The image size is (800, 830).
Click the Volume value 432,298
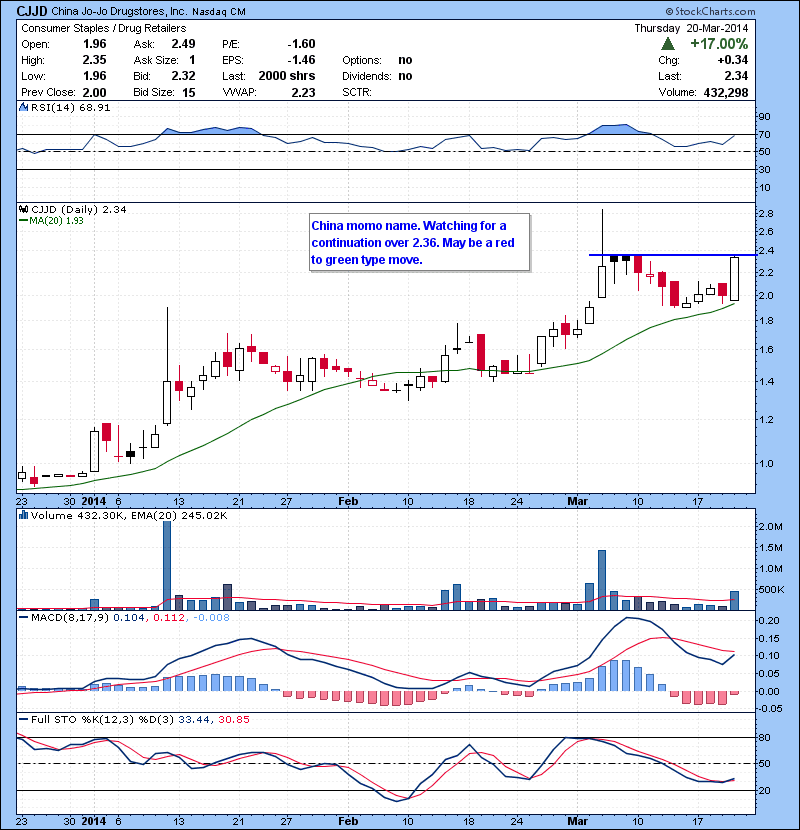point(726,92)
